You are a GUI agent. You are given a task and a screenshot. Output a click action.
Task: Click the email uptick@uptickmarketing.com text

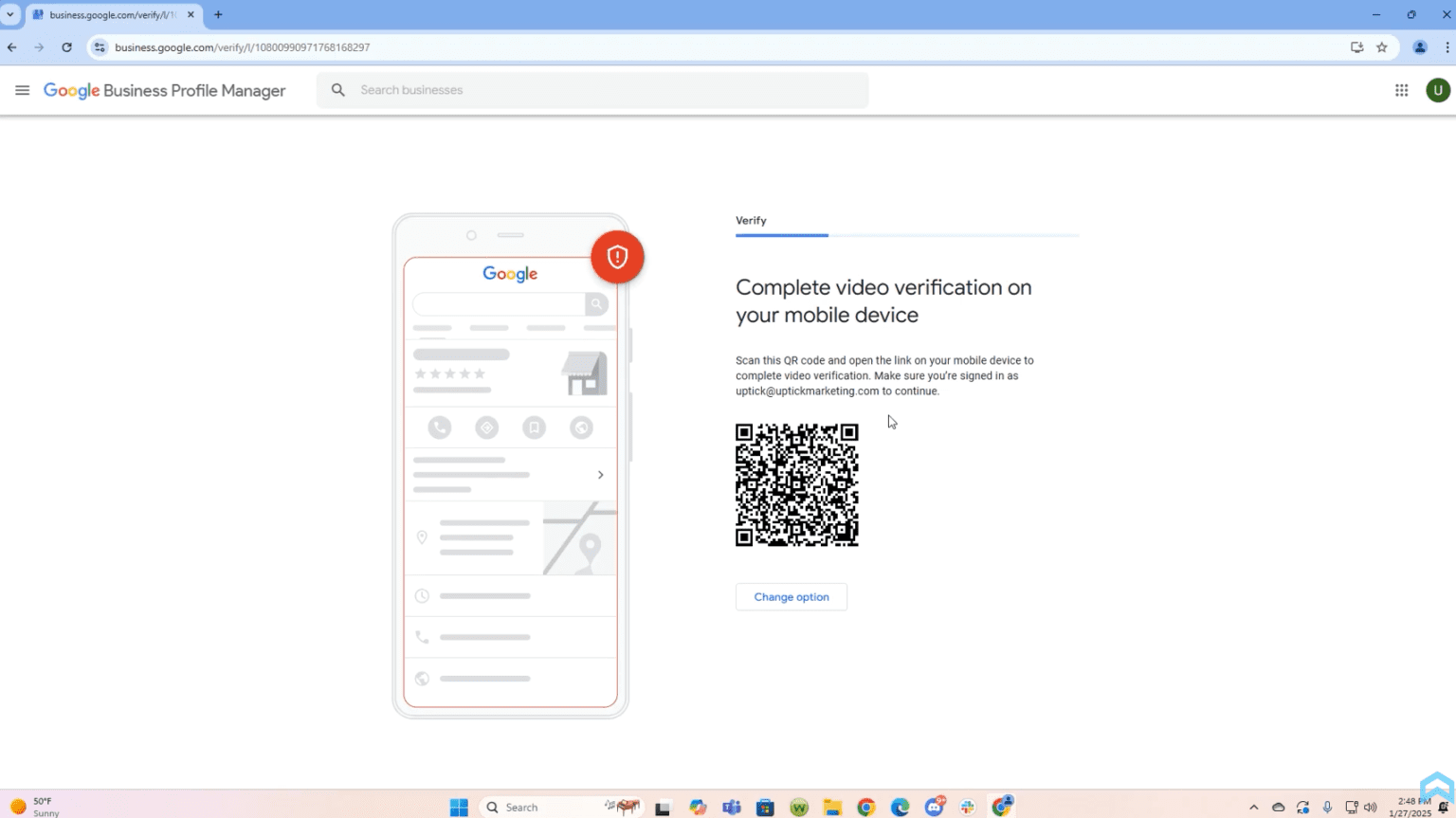808,391
